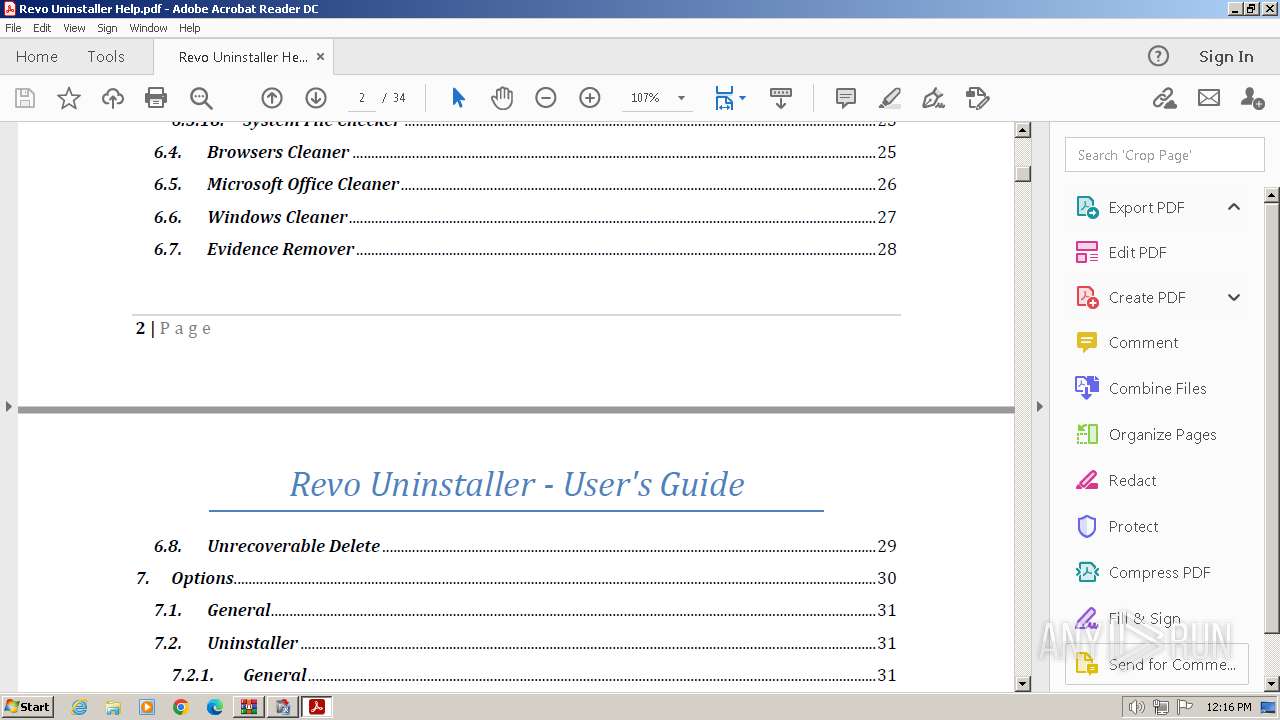Open the Windows Start menu
Image resolution: width=1280 pixels, height=720 pixels.
coord(27,707)
